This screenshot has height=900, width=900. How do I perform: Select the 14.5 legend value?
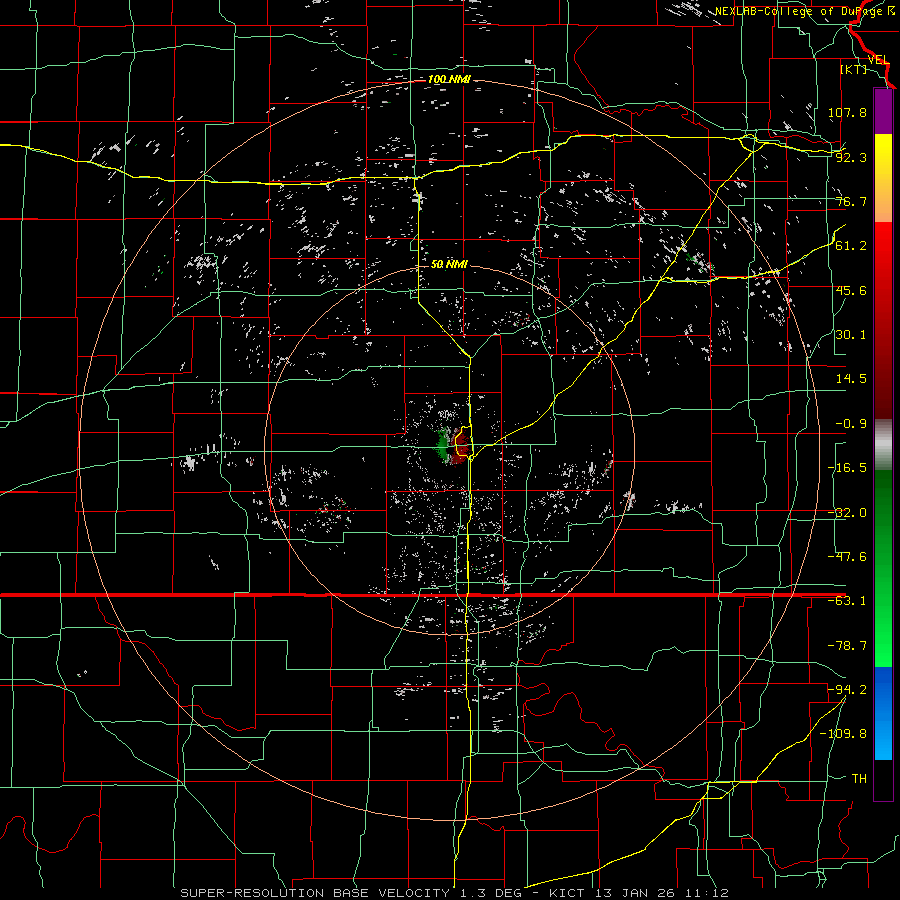[x=851, y=379]
